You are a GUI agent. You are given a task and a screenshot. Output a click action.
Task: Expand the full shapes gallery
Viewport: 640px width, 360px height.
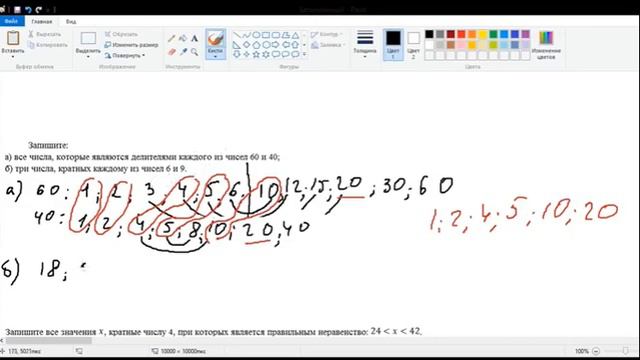[x=304, y=54]
